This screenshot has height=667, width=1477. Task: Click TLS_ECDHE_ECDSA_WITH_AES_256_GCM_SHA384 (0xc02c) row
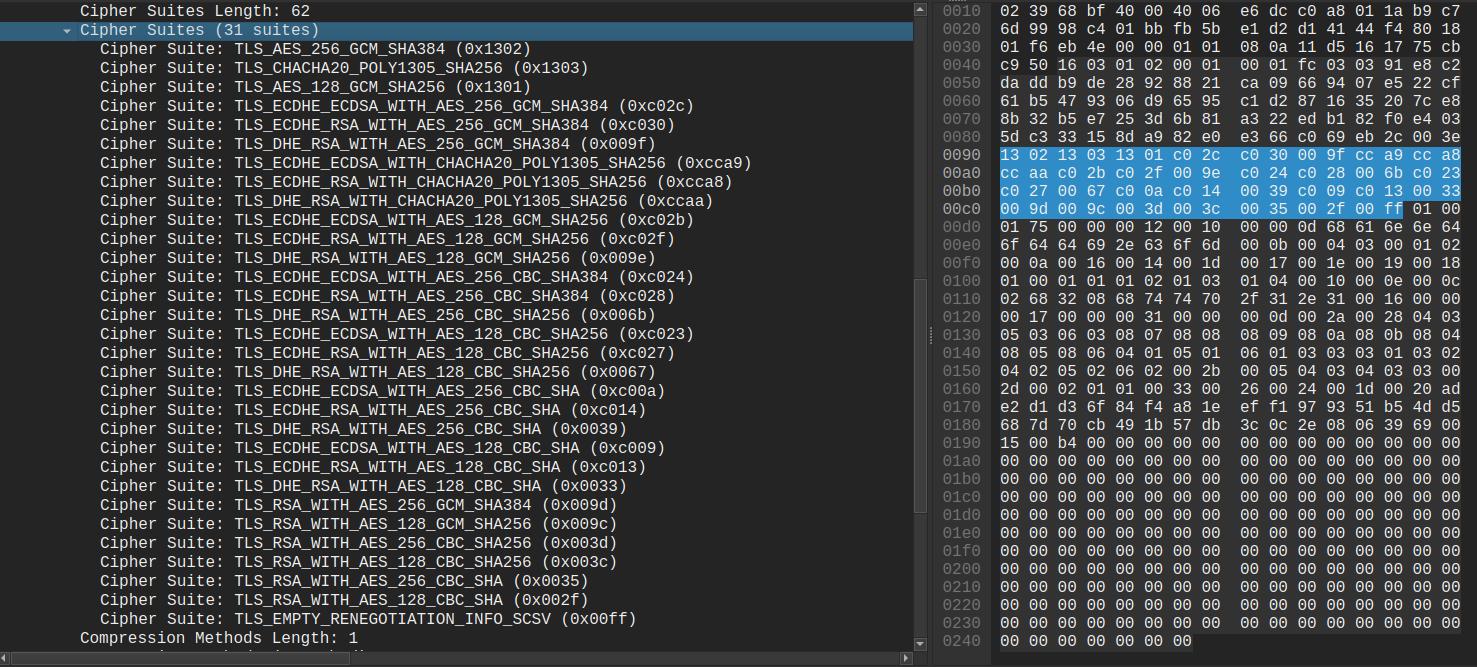[456, 106]
